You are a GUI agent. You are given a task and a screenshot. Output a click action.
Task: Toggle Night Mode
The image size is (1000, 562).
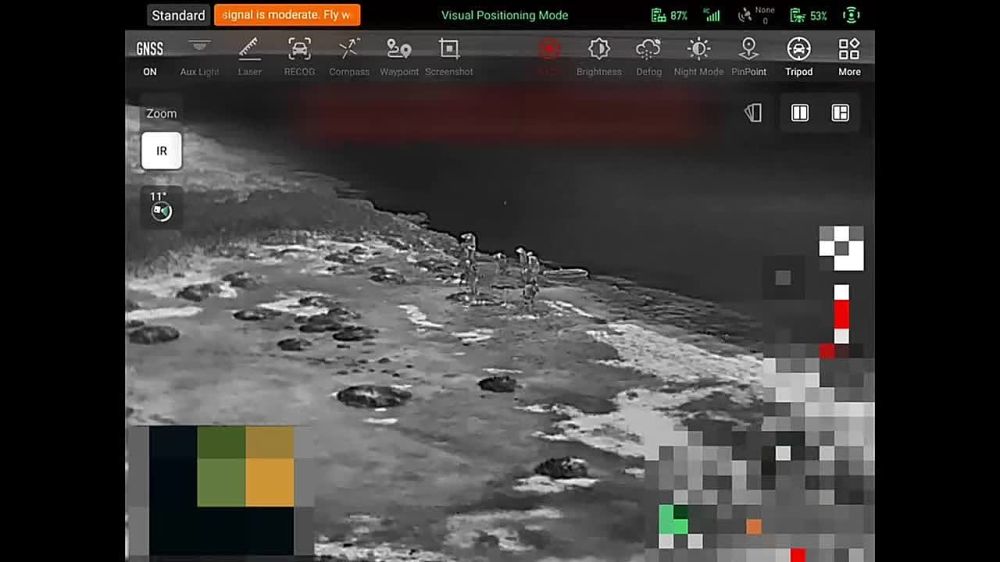pyautogui.click(x=698, y=57)
